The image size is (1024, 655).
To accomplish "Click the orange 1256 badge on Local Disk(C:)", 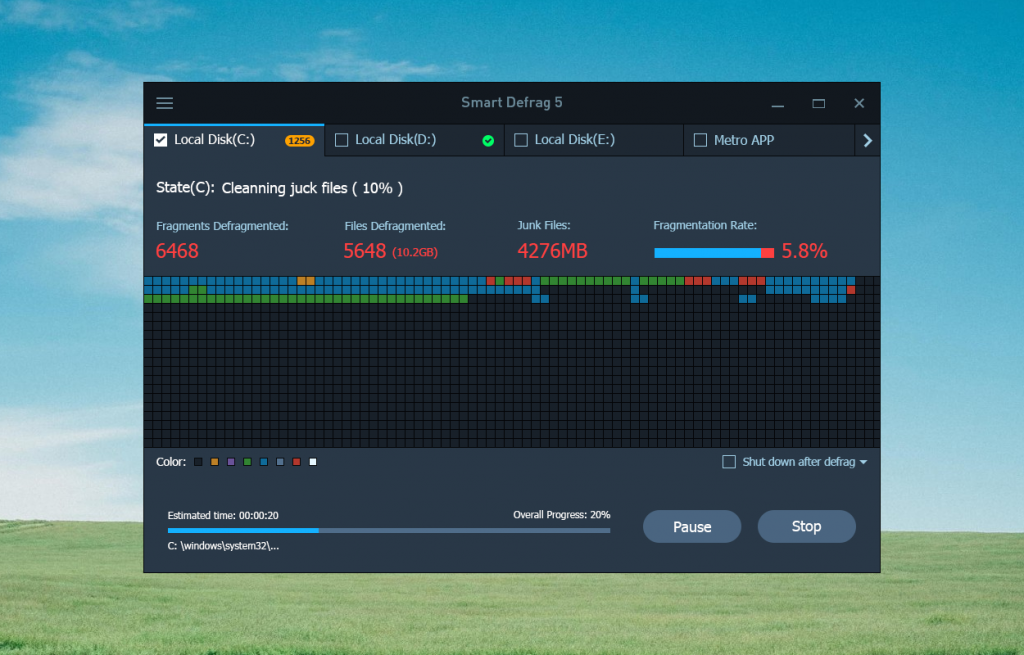I will (x=300, y=140).
